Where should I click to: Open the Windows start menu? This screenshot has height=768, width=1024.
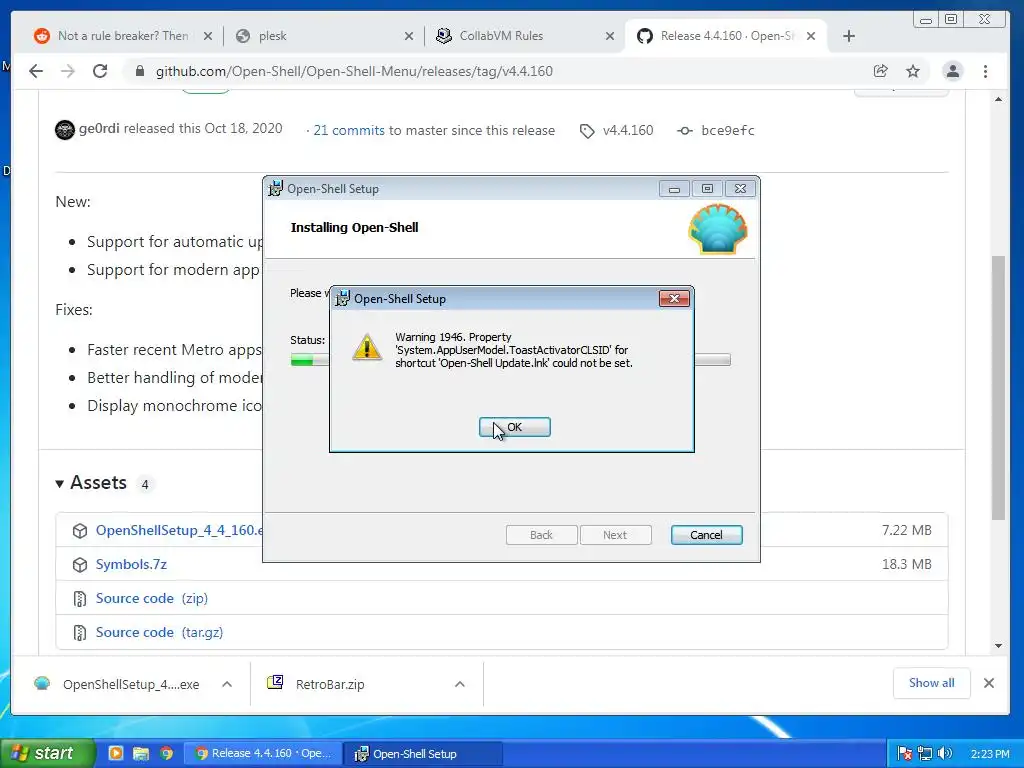tap(47, 753)
